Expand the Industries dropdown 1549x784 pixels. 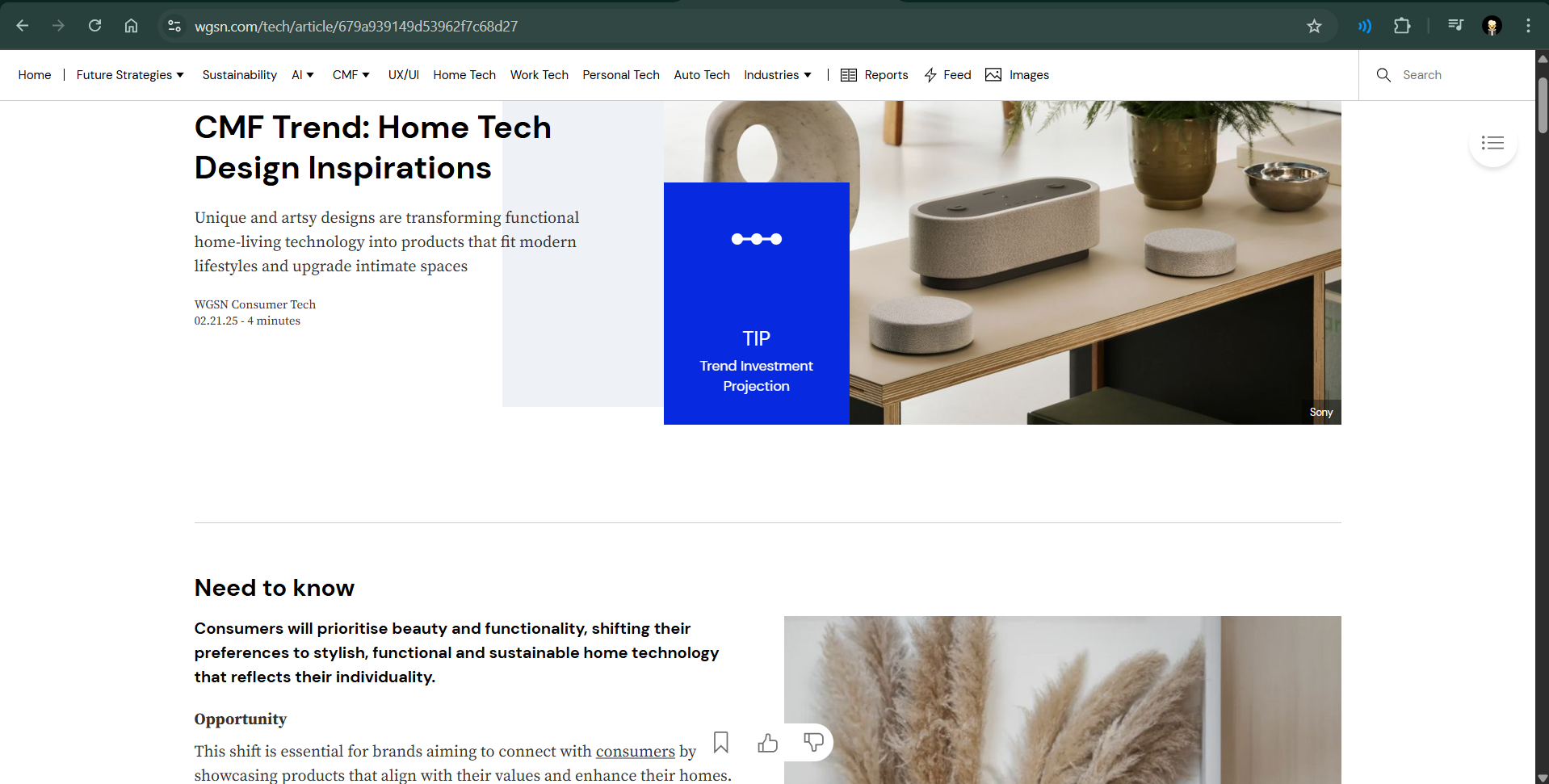pyautogui.click(x=776, y=74)
